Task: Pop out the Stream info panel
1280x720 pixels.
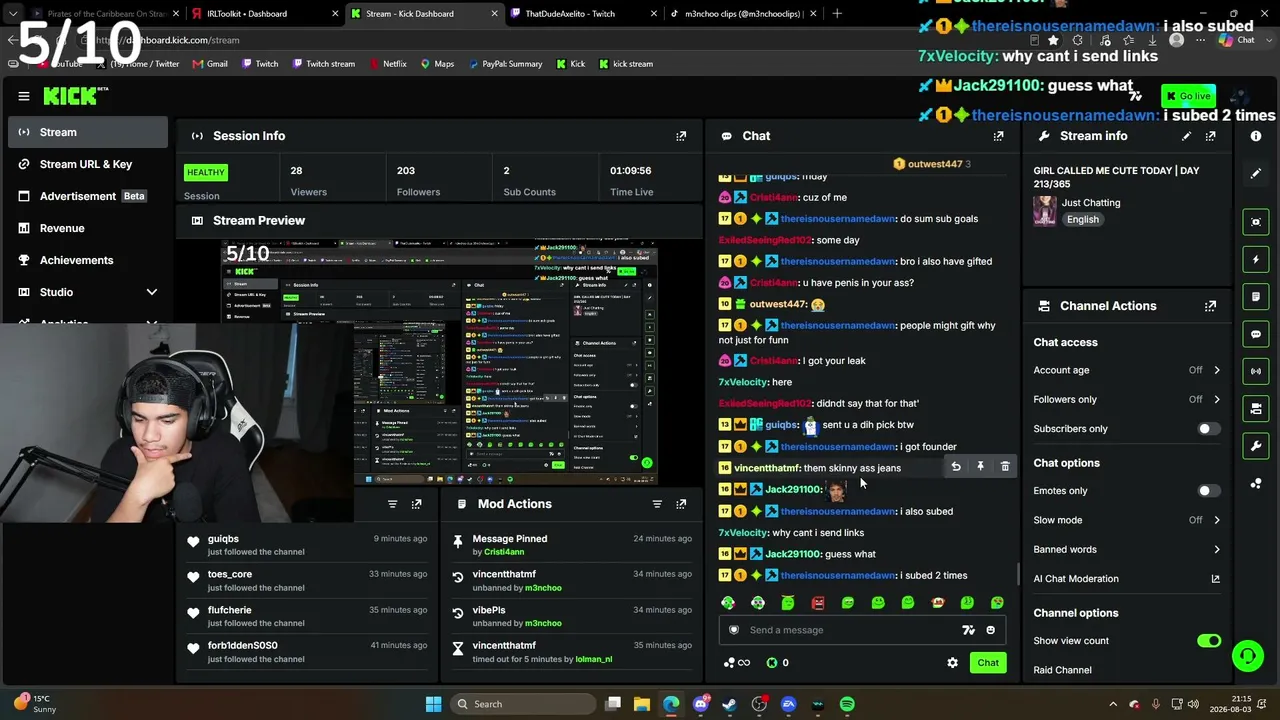Action: click(x=1210, y=136)
